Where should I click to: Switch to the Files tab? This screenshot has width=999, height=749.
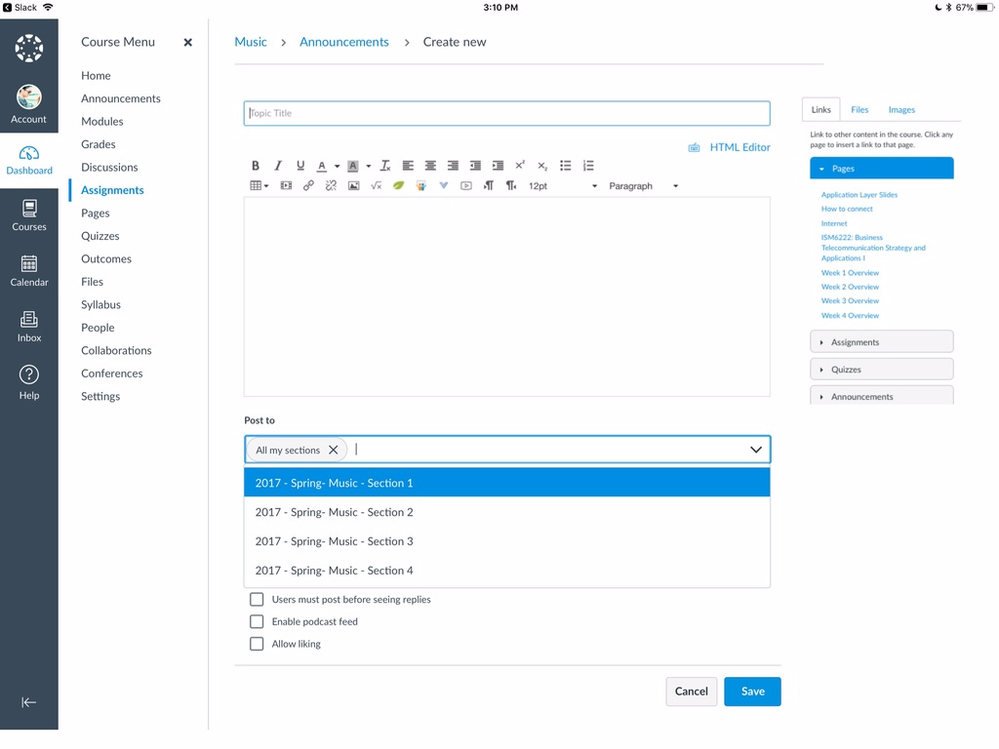(859, 110)
